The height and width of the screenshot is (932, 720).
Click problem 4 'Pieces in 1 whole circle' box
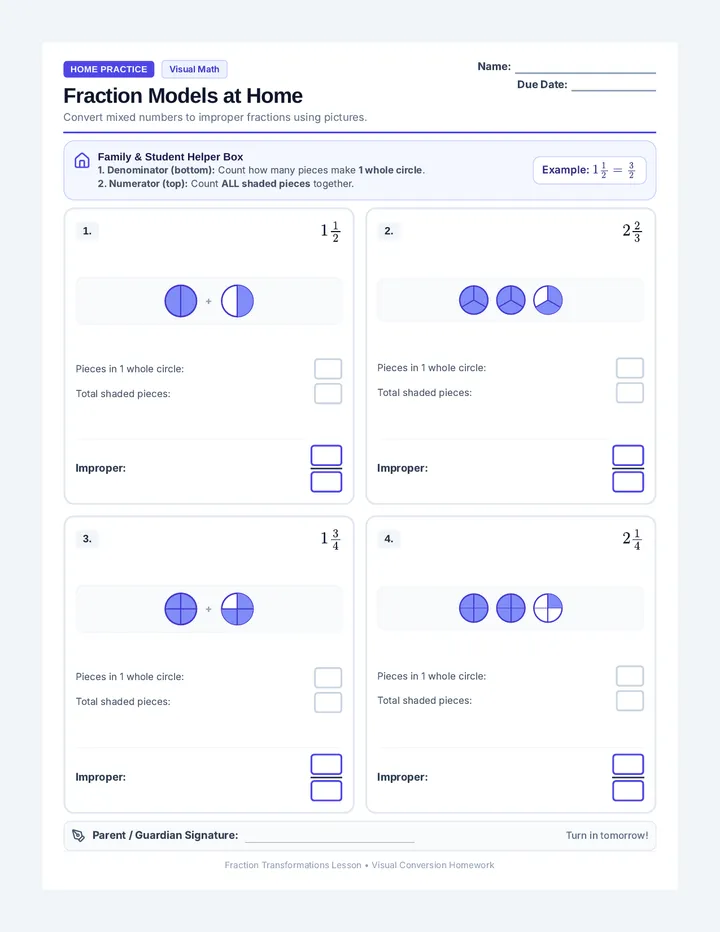click(630, 676)
